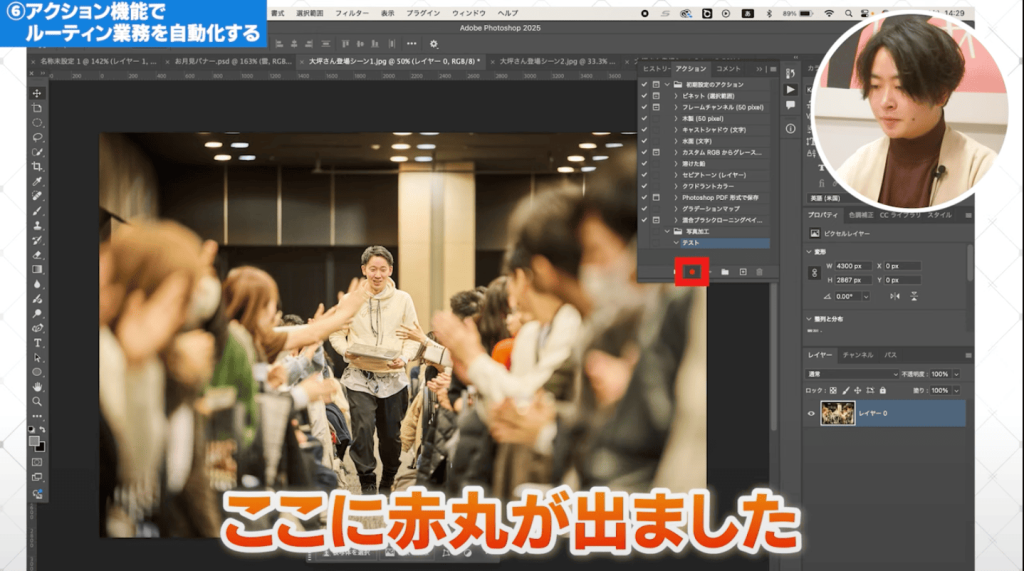The image size is (1024, 571).
Task: Open the Layers panel menu icon
Action: pyautogui.click(x=968, y=355)
